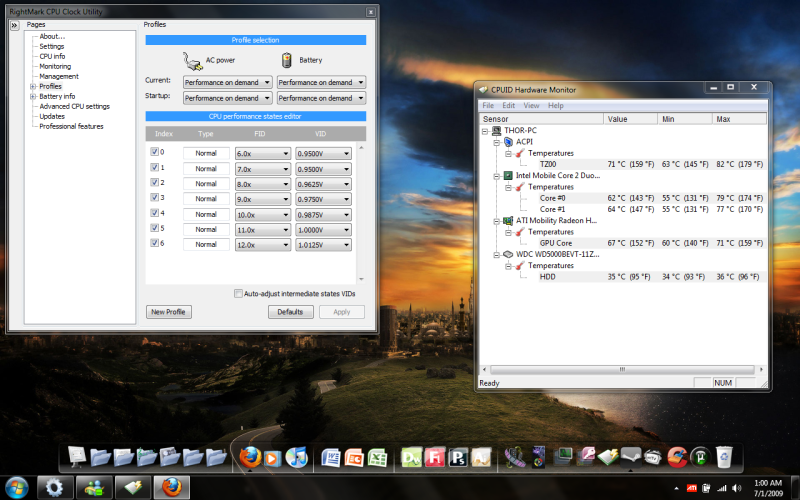Click the volume speaker tray icon

pos(736,488)
